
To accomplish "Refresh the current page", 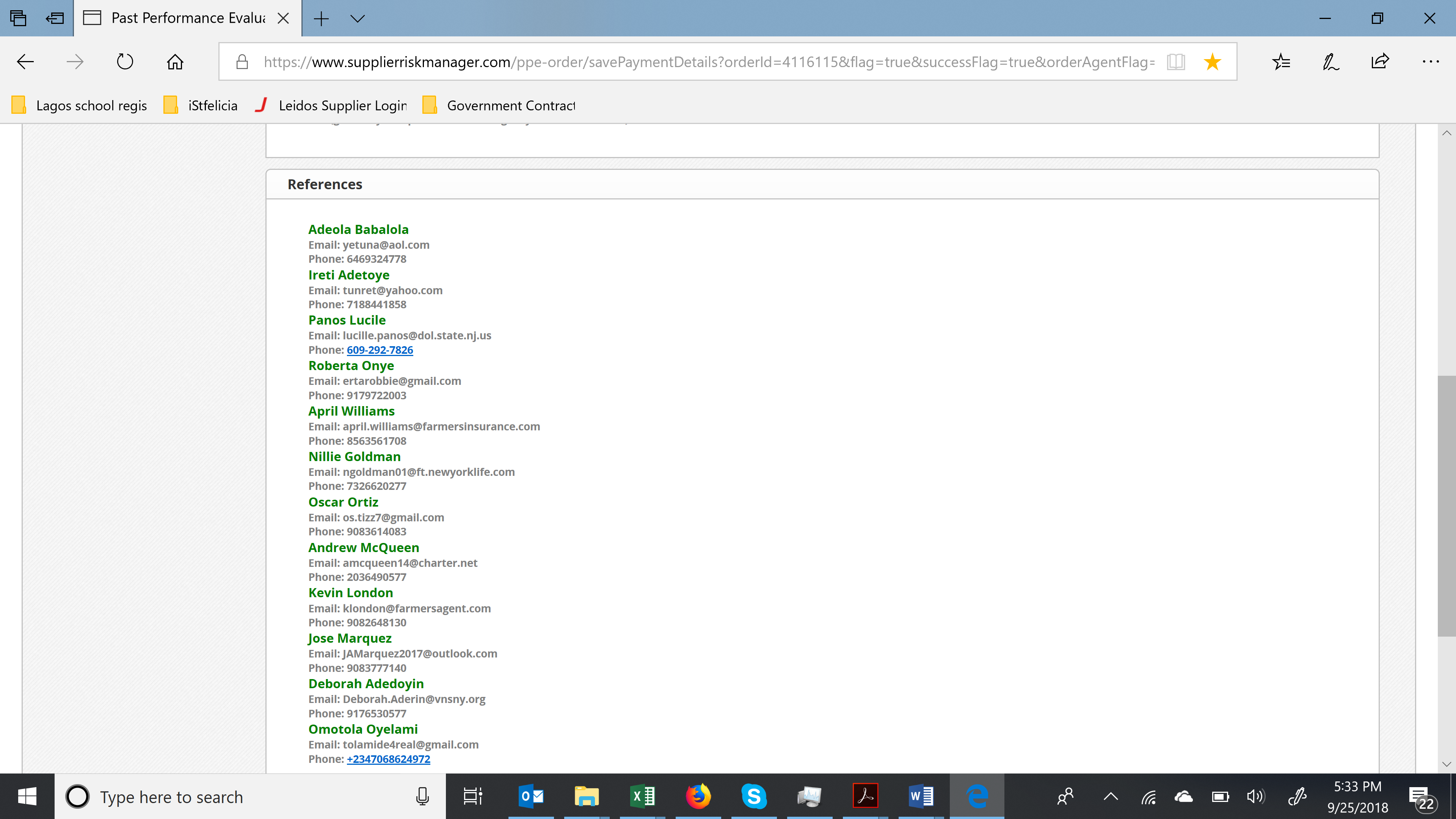I will (x=125, y=61).
